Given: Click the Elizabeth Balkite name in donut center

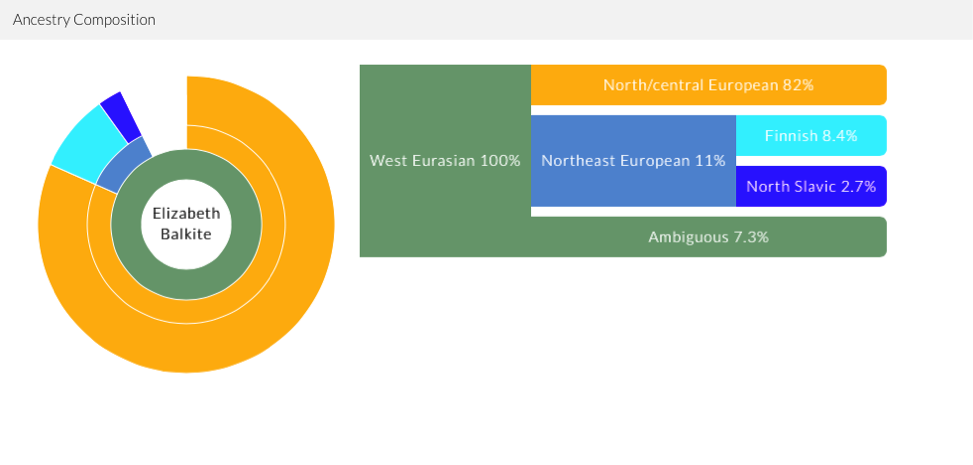Looking at the screenshot, I should [x=186, y=223].
